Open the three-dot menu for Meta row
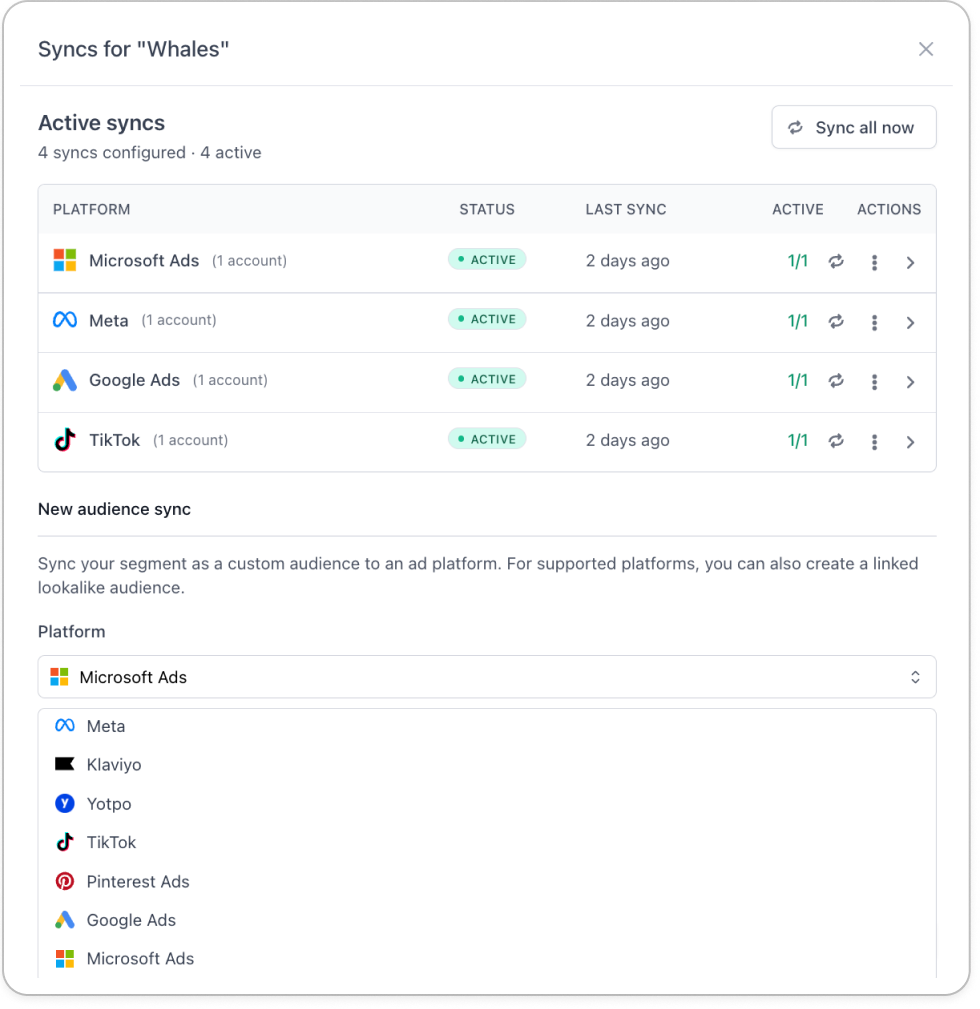Screen dimensions: 980x1009 click(874, 322)
